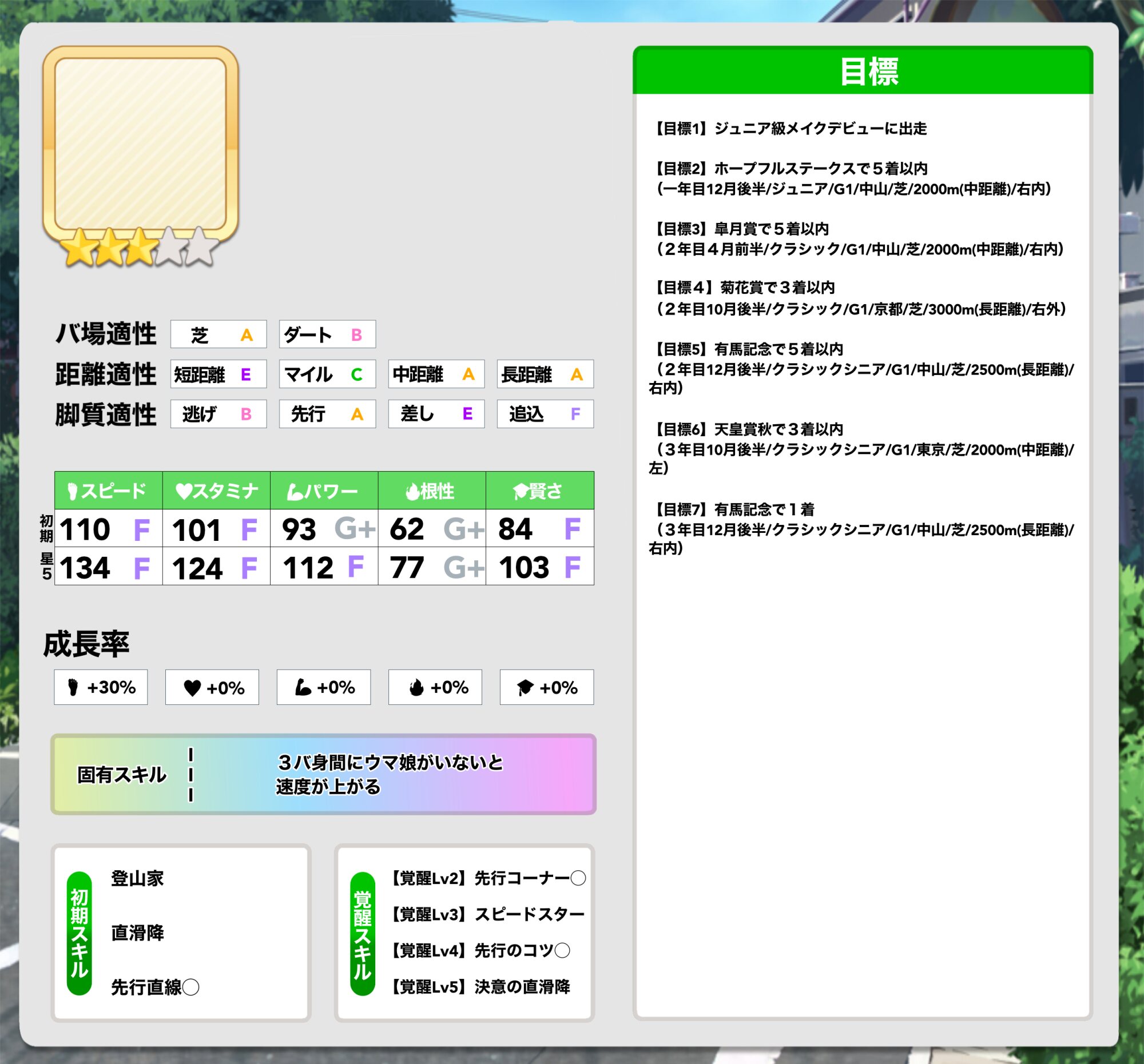The image size is (1144, 1064).
Task: Open the 覚醒Lv5 決意の直滑降 skill
Action: (480, 987)
